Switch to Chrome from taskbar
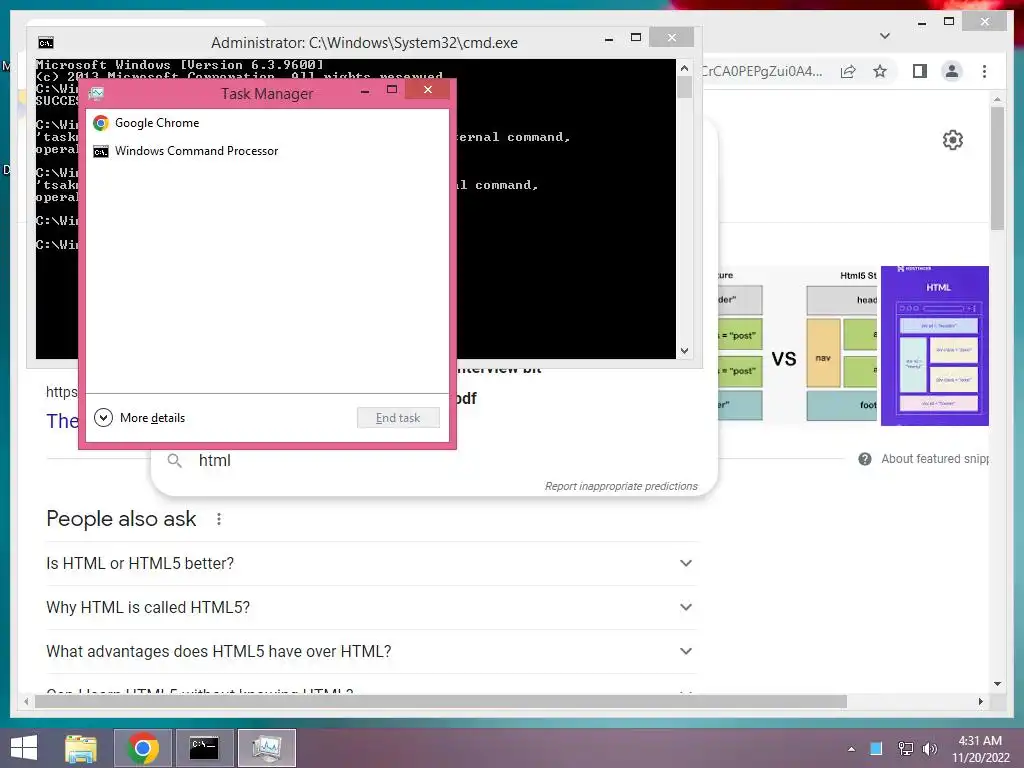Screen dimensions: 1024x768 click(x=143, y=748)
